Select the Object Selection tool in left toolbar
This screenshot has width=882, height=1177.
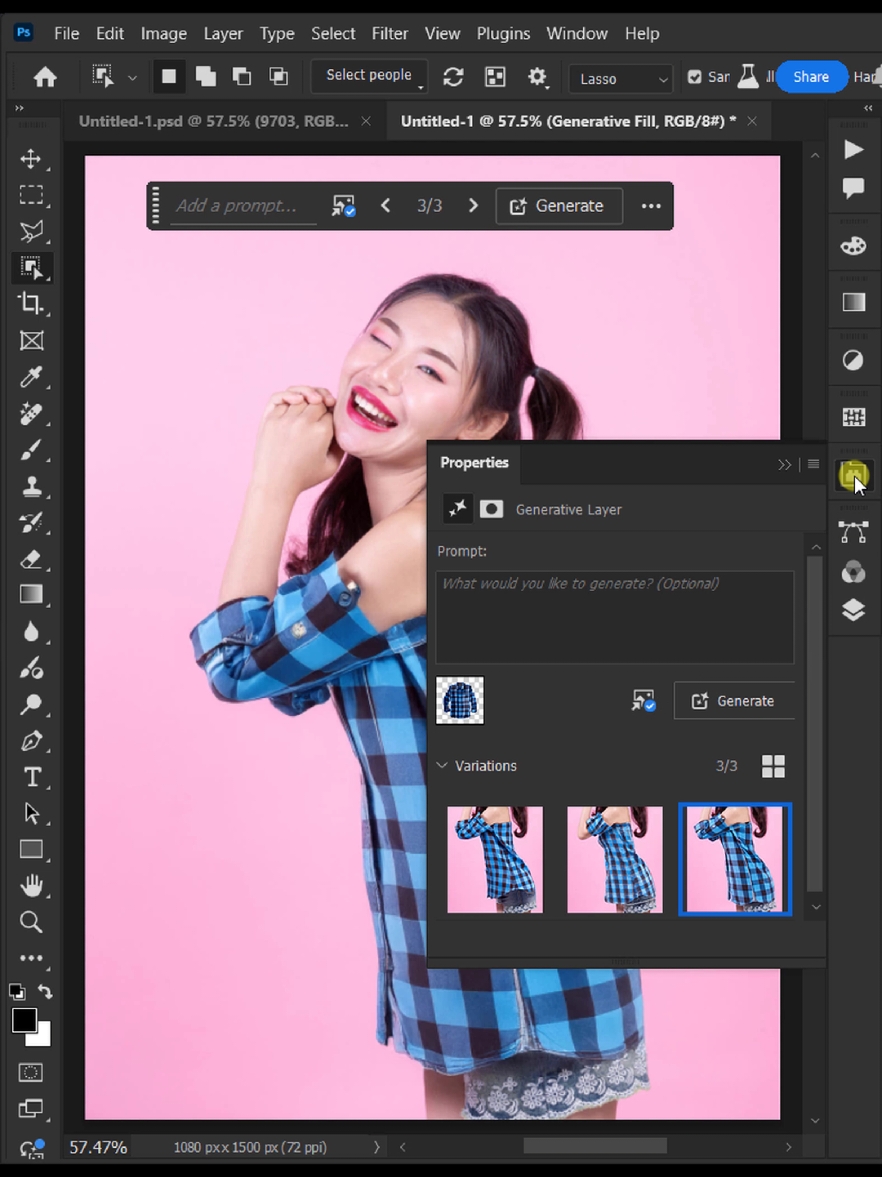point(31,268)
